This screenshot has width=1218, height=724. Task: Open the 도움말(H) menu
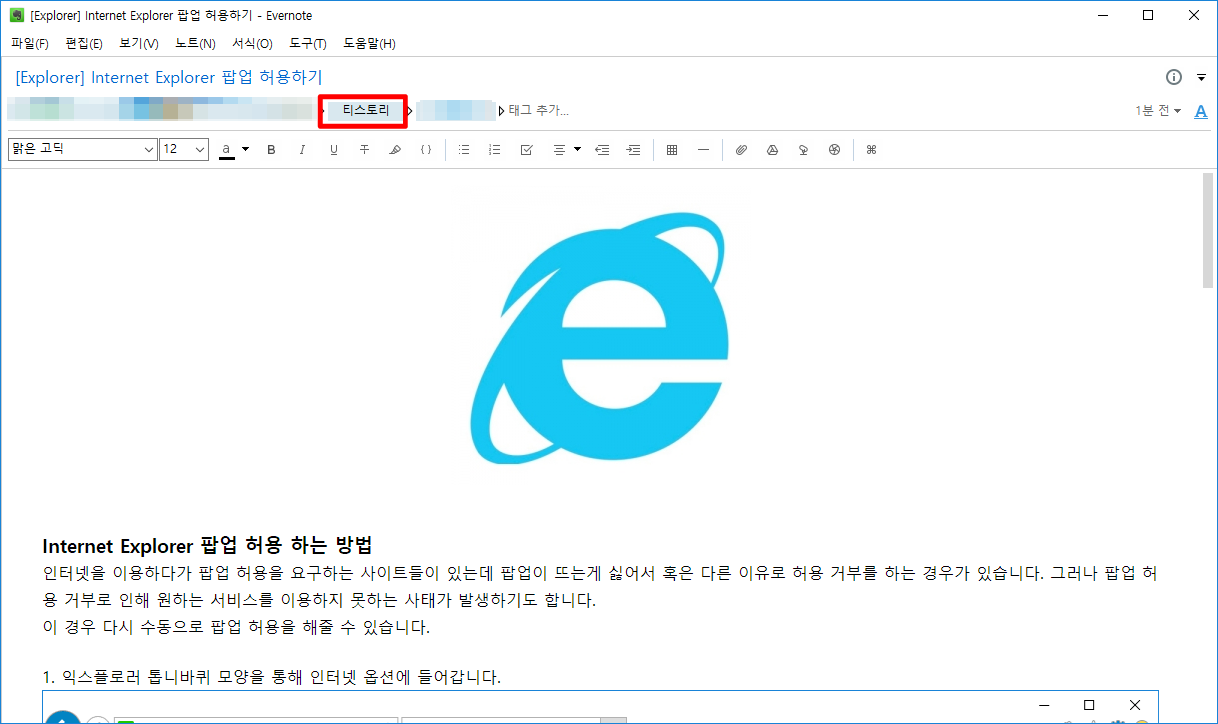click(x=369, y=44)
